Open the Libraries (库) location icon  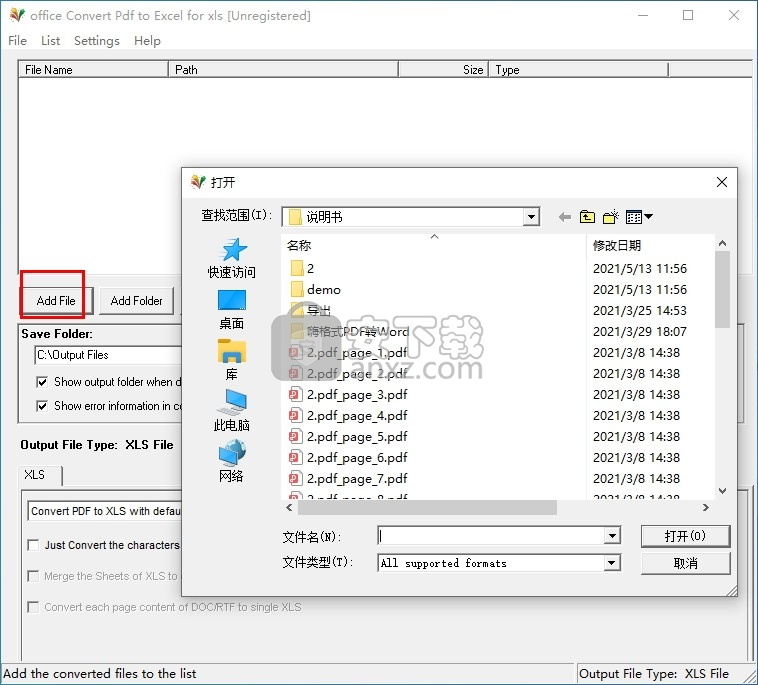coord(232,351)
